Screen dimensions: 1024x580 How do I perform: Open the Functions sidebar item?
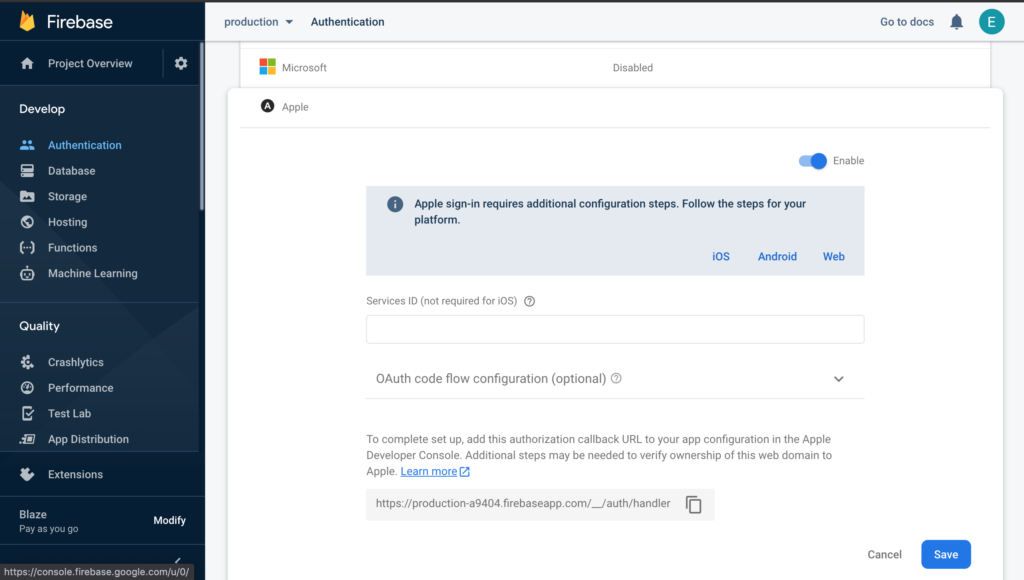[72, 248]
